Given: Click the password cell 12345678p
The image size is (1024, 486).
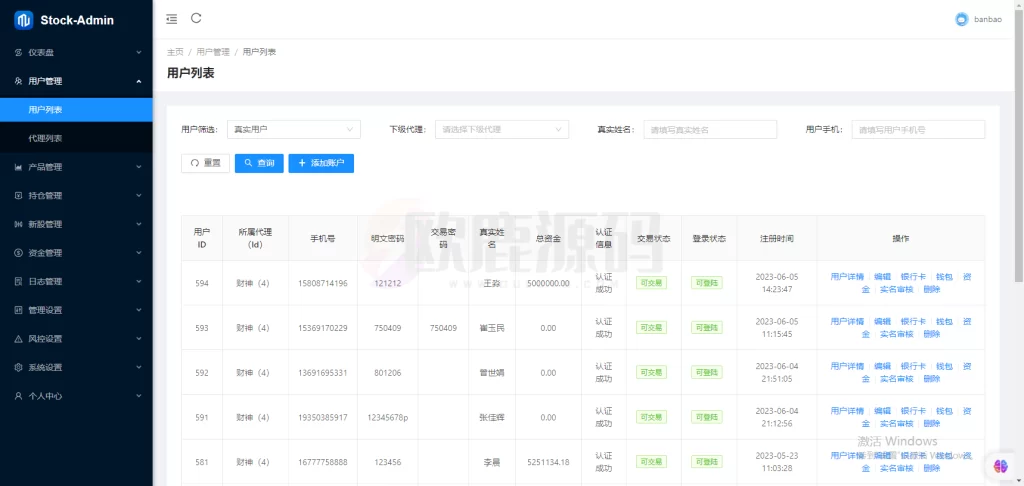Looking at the screenshot, I should coord(387,417).
